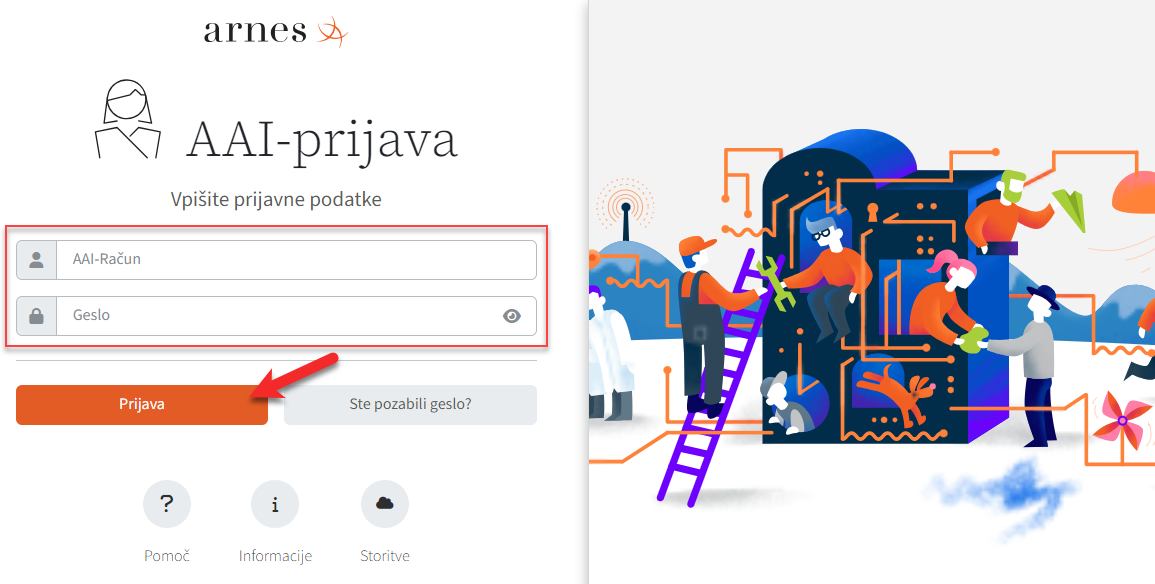Open the Informacije info icon
1155x584 pixels.
pos(275,504)
